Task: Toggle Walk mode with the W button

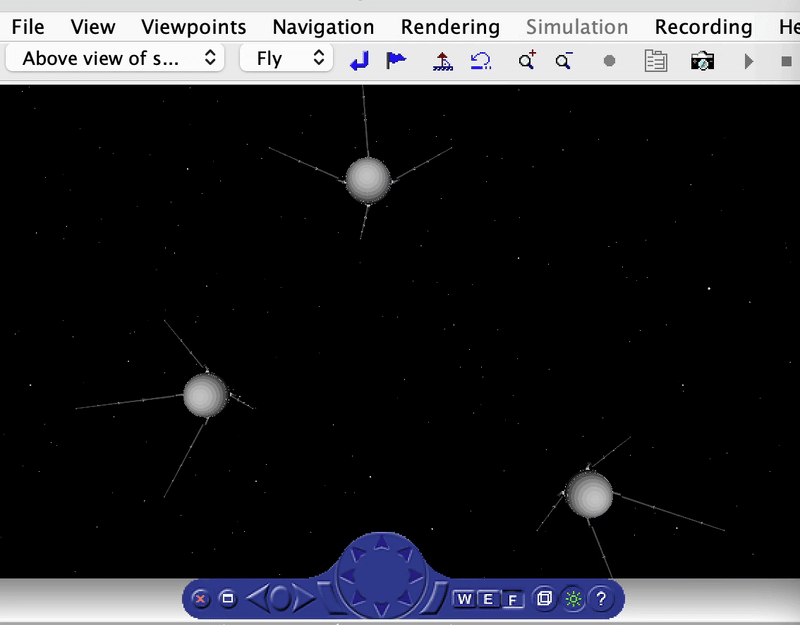Action: tap(465, 599)
